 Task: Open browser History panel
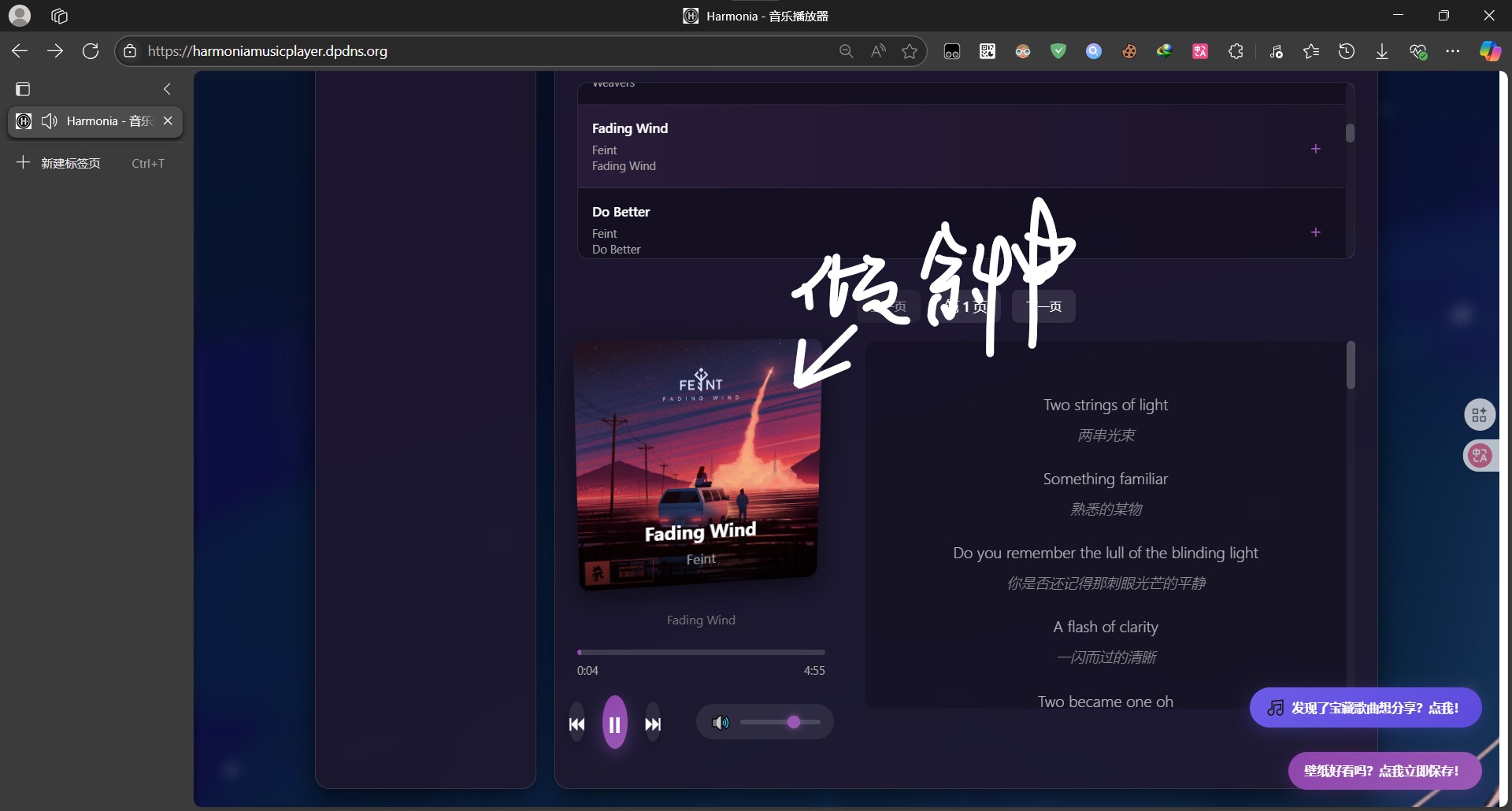[1347, 51]
